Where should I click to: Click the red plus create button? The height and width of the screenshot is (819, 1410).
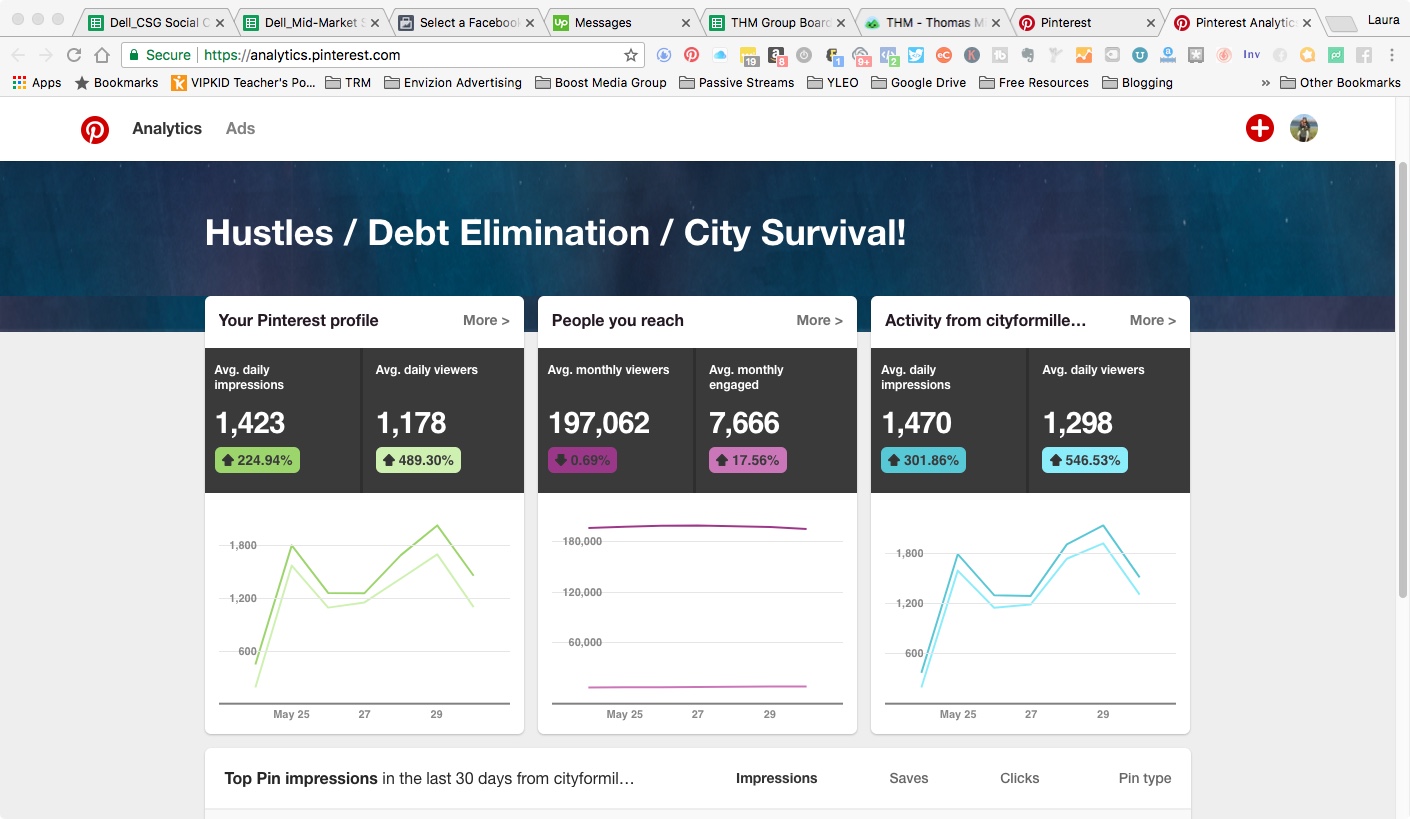[x=1259, y=128]
